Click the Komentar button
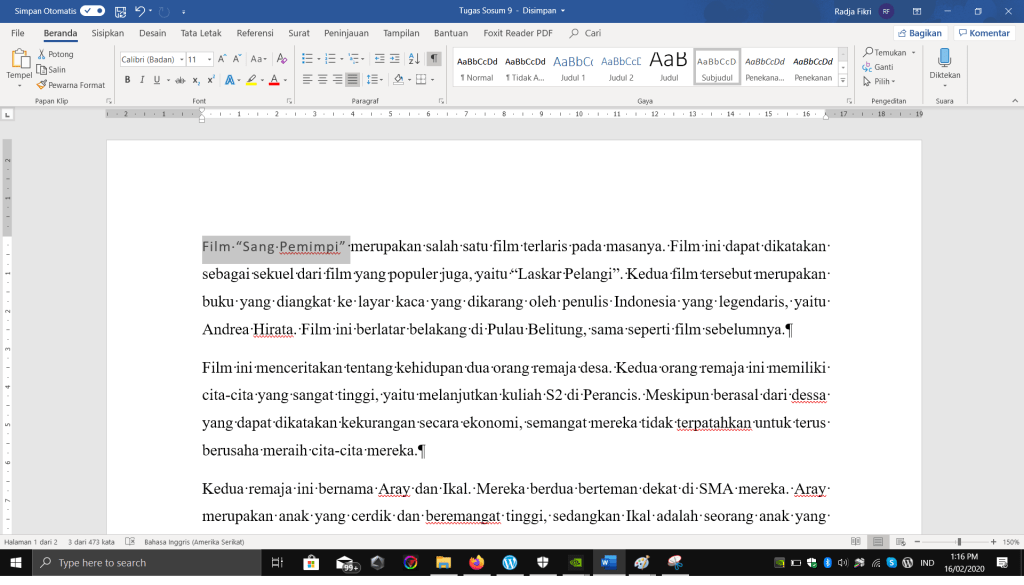Screen dimensions: 1024x585 coord(984,33)
